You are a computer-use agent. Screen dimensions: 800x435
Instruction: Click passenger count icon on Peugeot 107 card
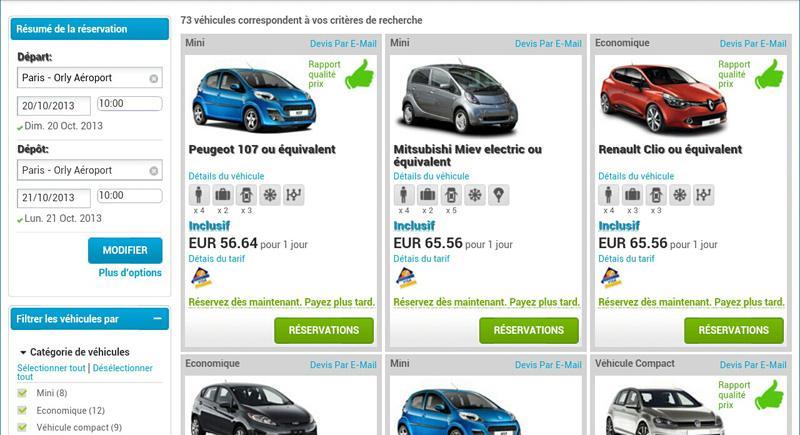[x=199, y=195]
